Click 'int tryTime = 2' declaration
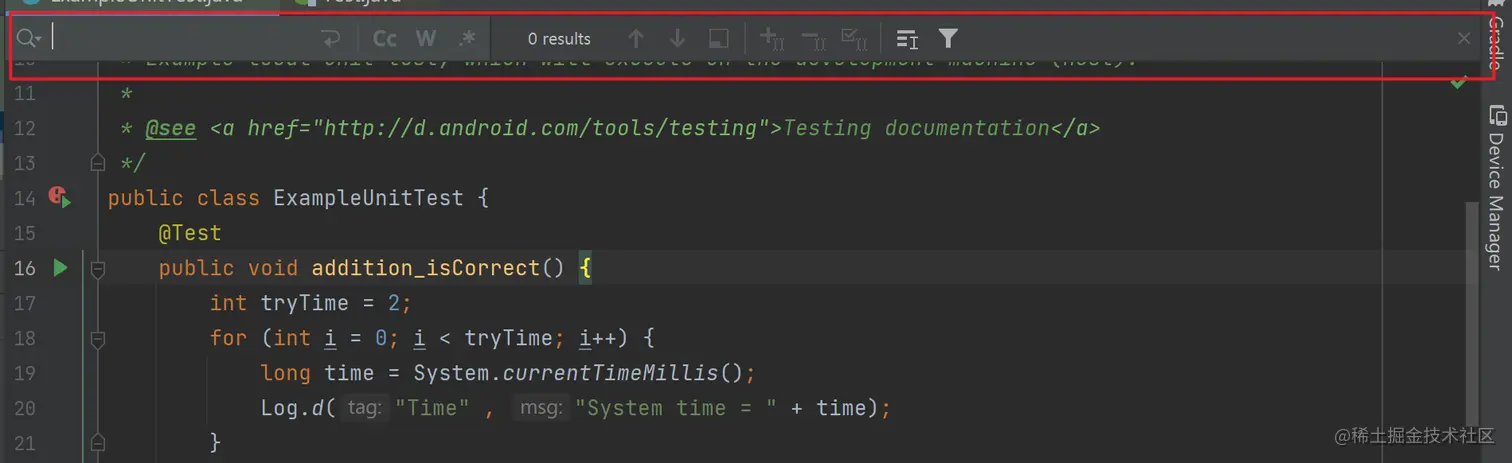The width and height of the screenshot is (1512, 463). (303, 303)
